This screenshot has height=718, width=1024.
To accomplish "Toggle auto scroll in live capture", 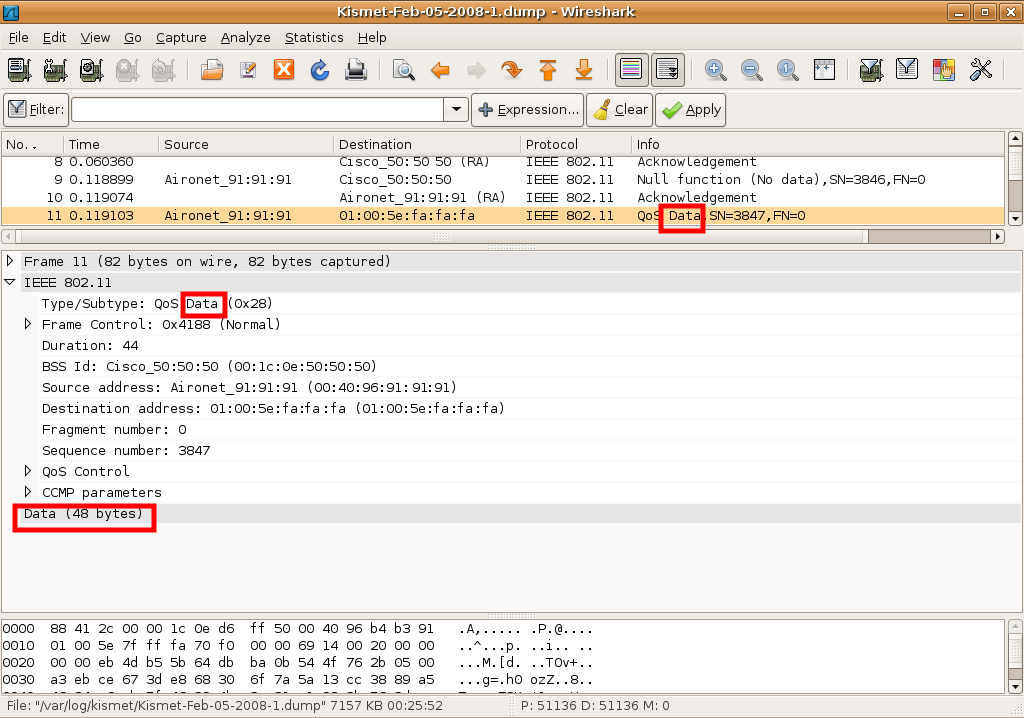I will point(668,69).
